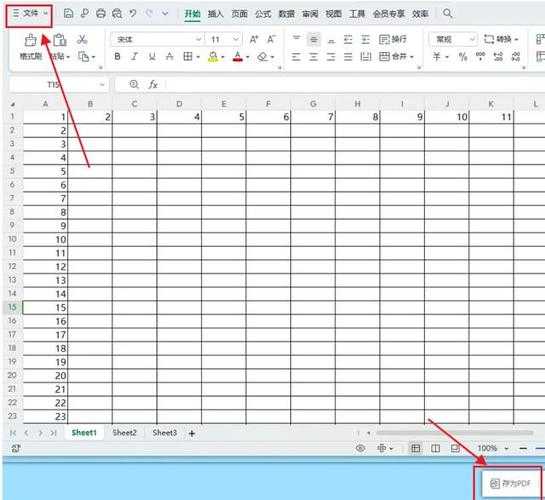545x500 pixels.
Task: Switch to the 开始 (Home) ribbon tab
Action: 192,14
